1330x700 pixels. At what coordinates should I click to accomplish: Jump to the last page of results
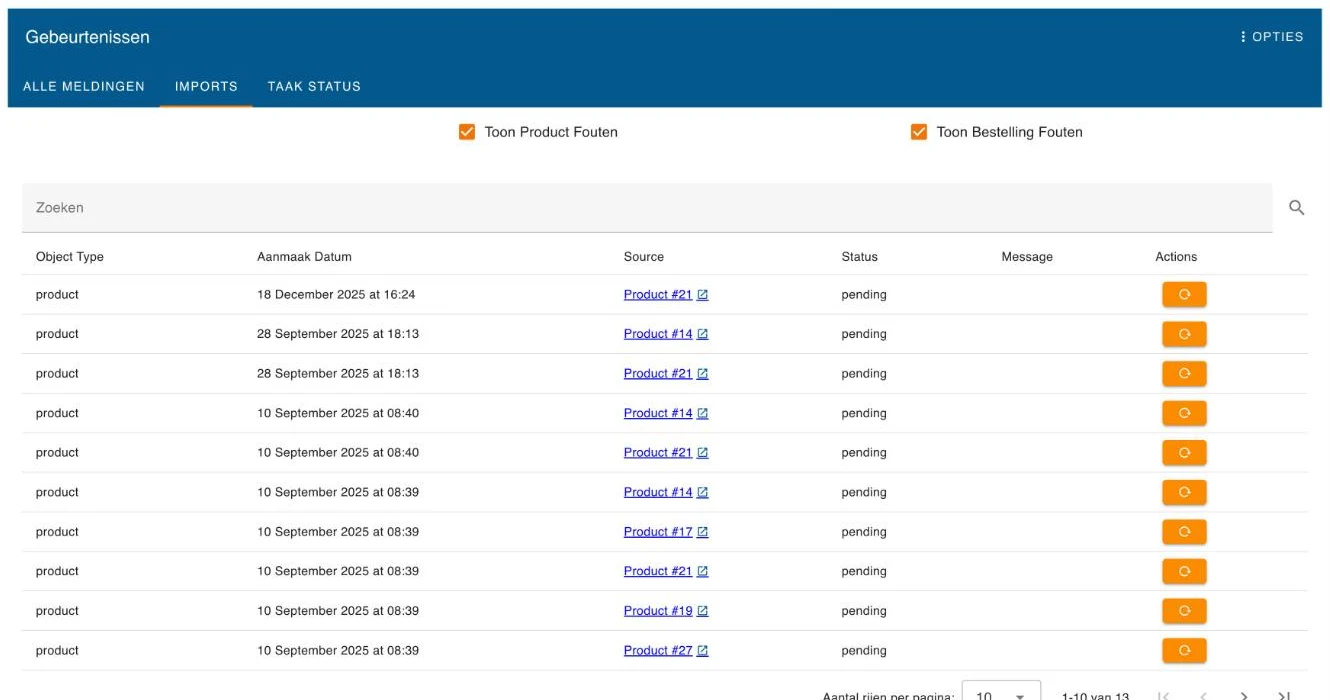tap(1285, 696)
